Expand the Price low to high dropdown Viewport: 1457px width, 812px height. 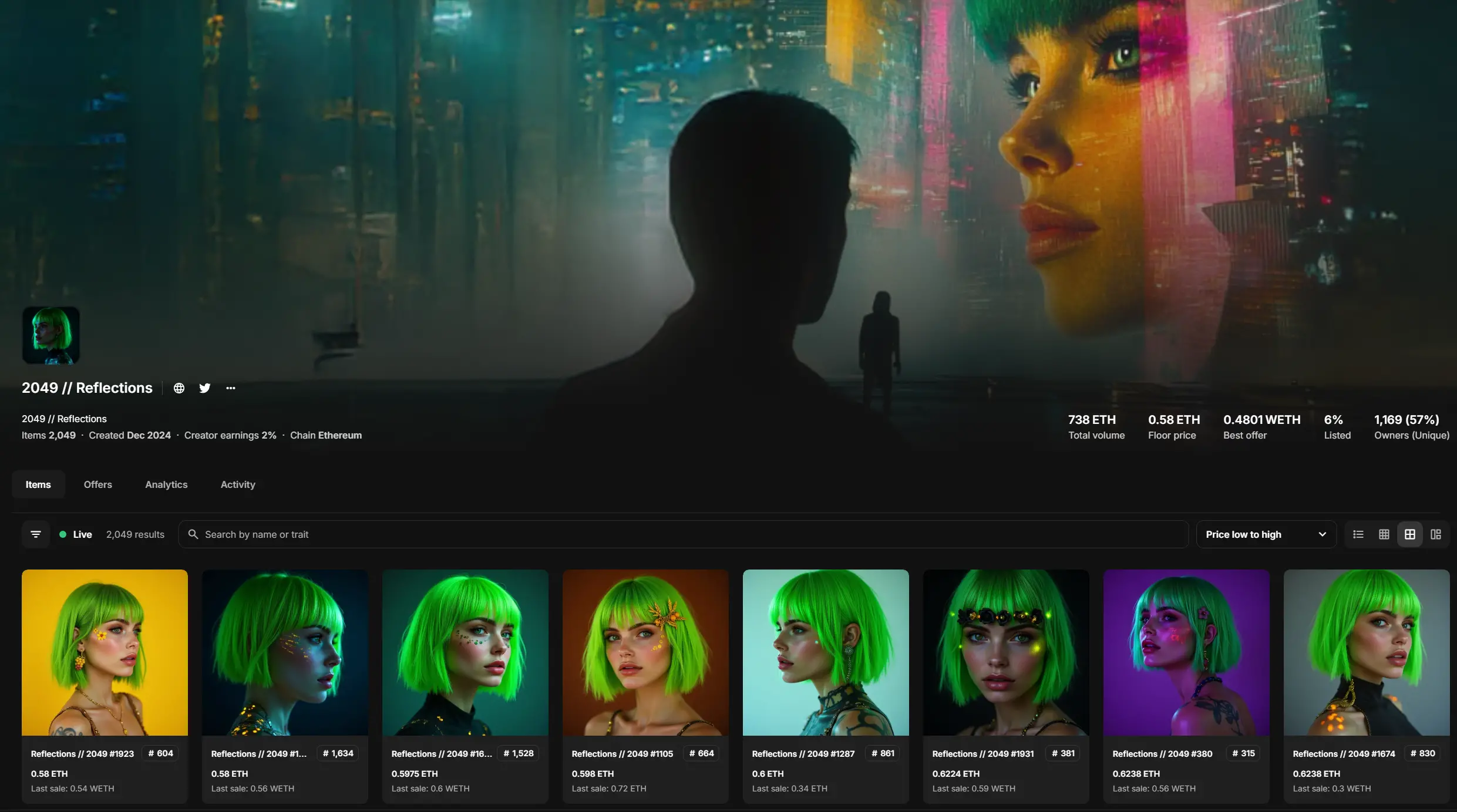pyautogui.click(x=1266, y=534)
